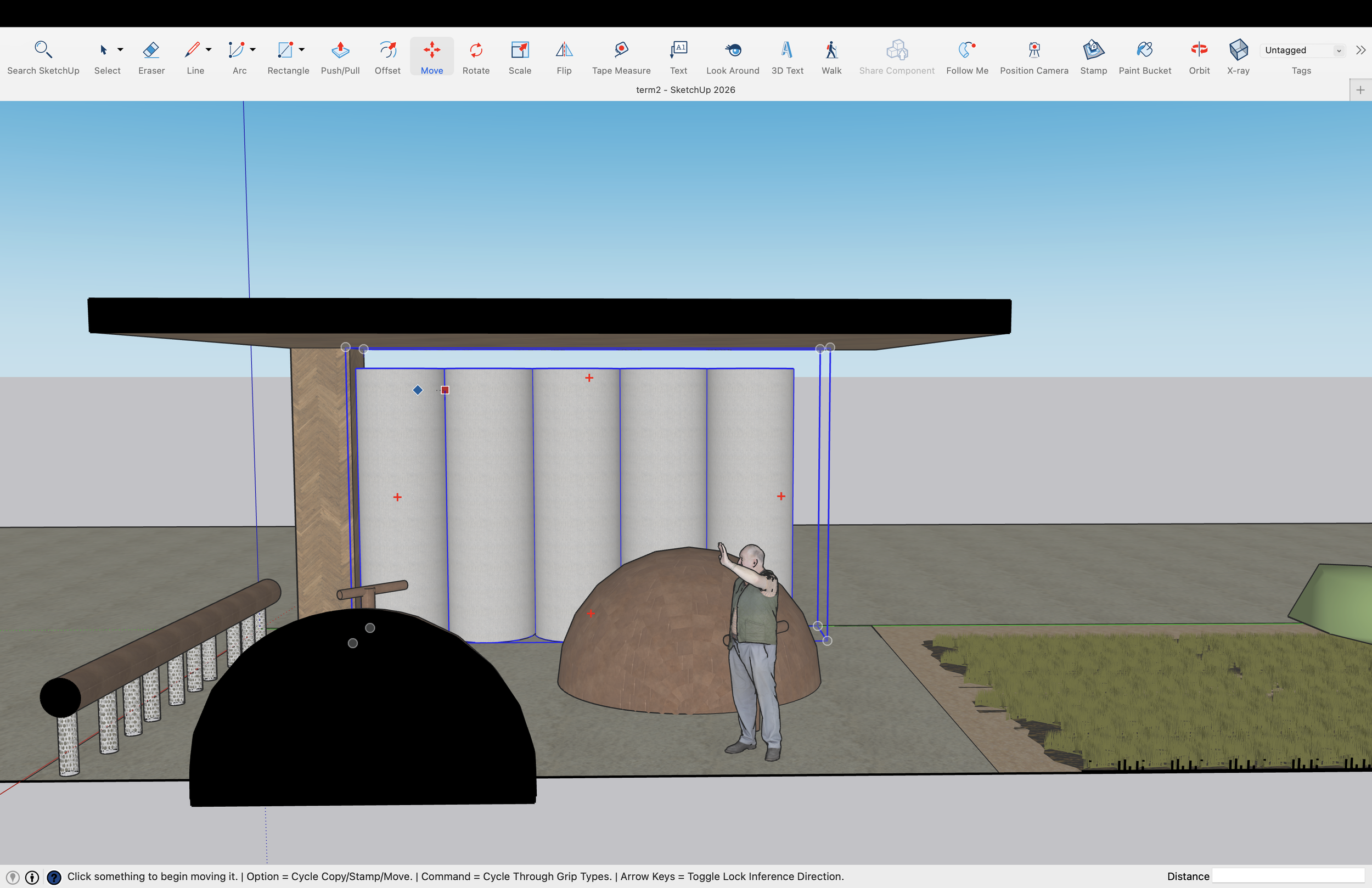Expand the Rectangle tool dropdown arrow

(x=301, y=49)
